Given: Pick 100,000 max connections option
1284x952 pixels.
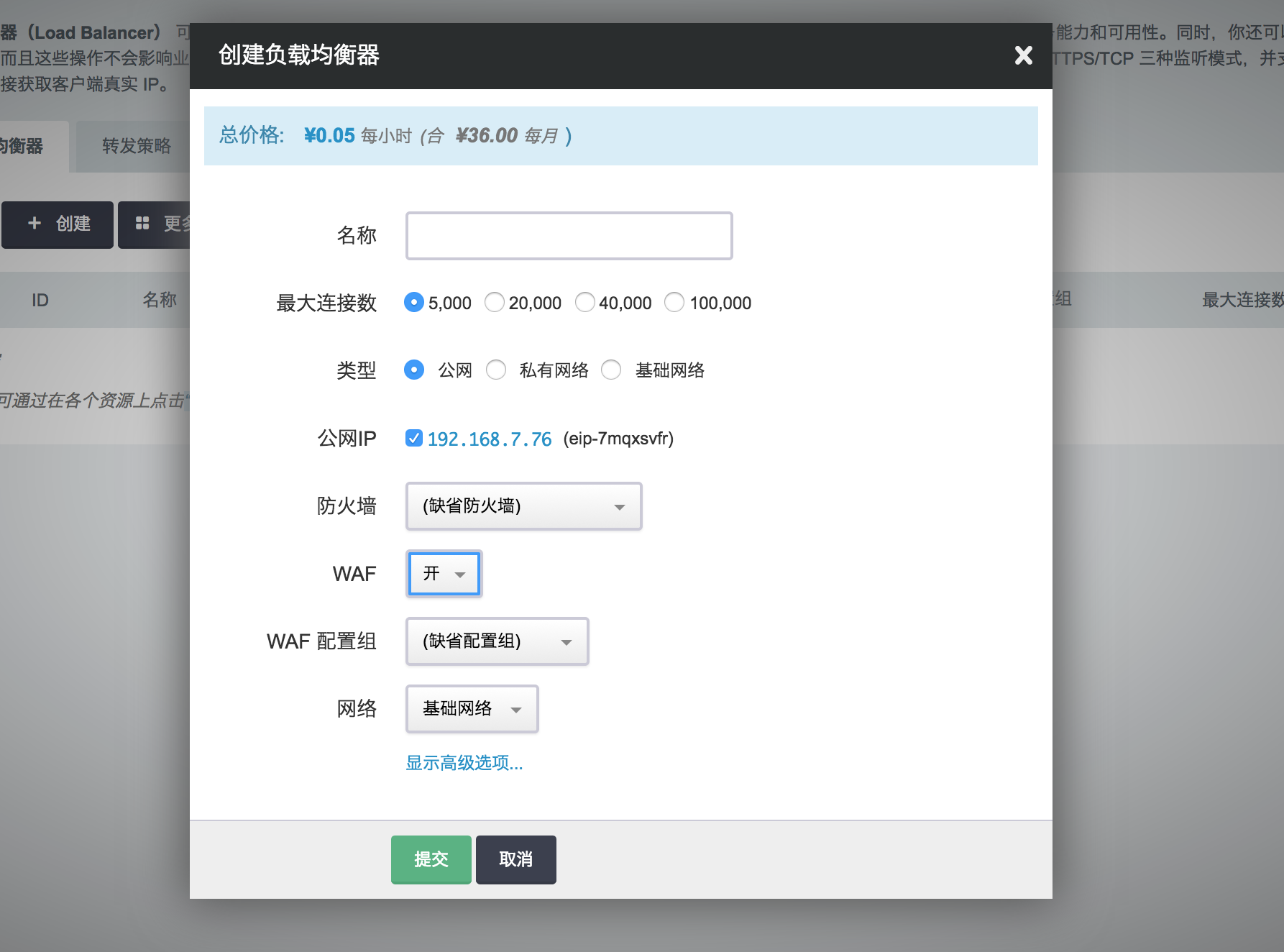Looking at the screenshot, I should click(674, 303).
